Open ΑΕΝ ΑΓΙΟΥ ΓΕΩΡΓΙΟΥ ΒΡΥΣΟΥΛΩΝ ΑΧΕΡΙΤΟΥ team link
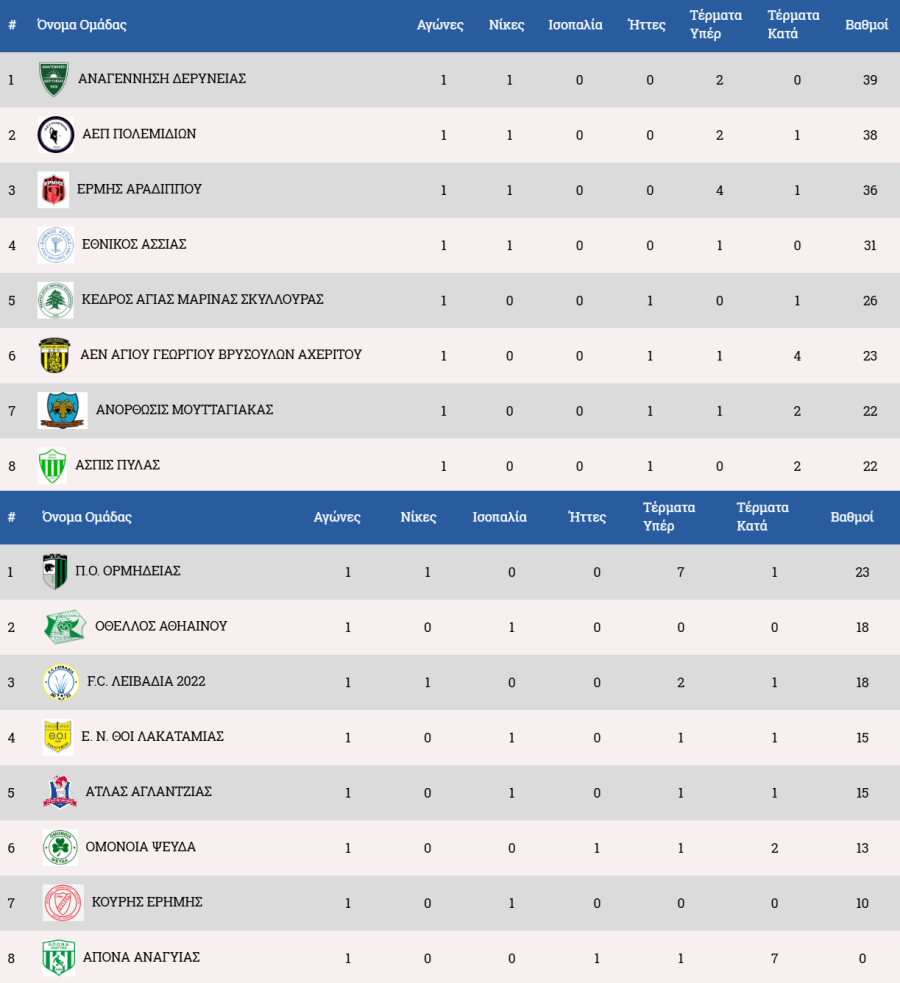 [x=221, y=354]
